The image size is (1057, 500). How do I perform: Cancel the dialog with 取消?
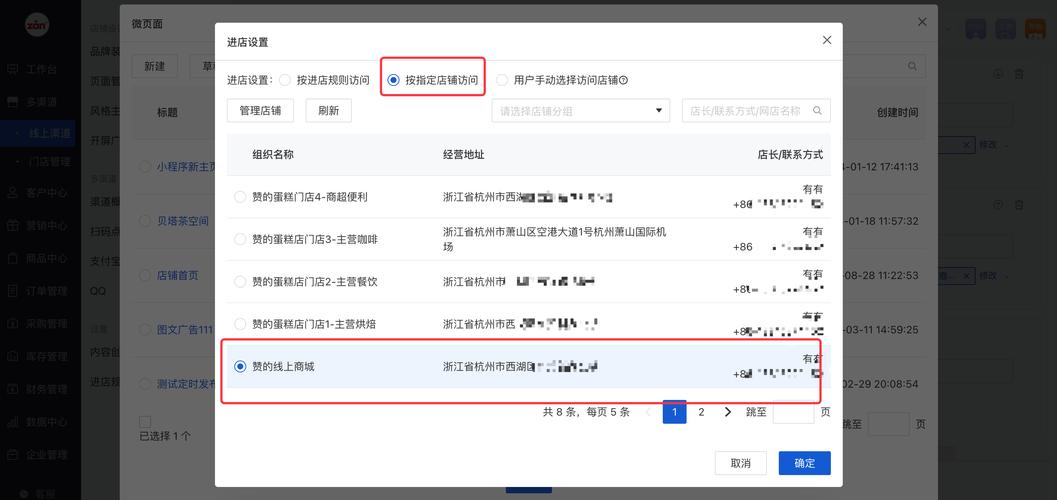740,463
